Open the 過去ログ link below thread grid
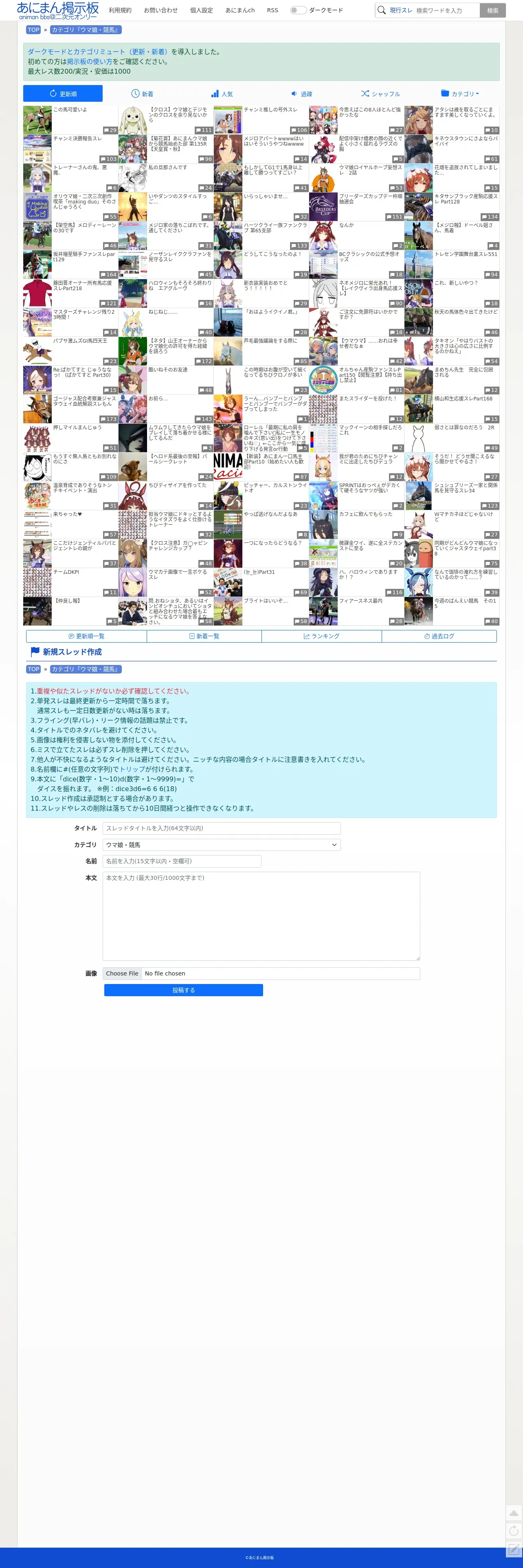This screenshot has height=1568, width=523. click(439, 636)
